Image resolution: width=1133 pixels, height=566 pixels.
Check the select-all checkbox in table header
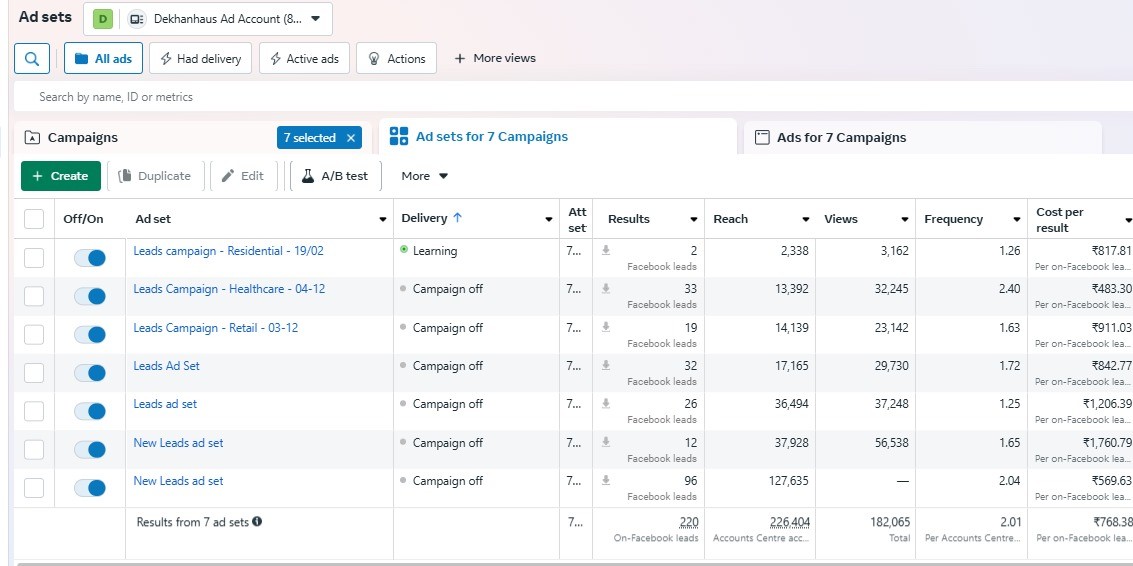coord(34,219)
